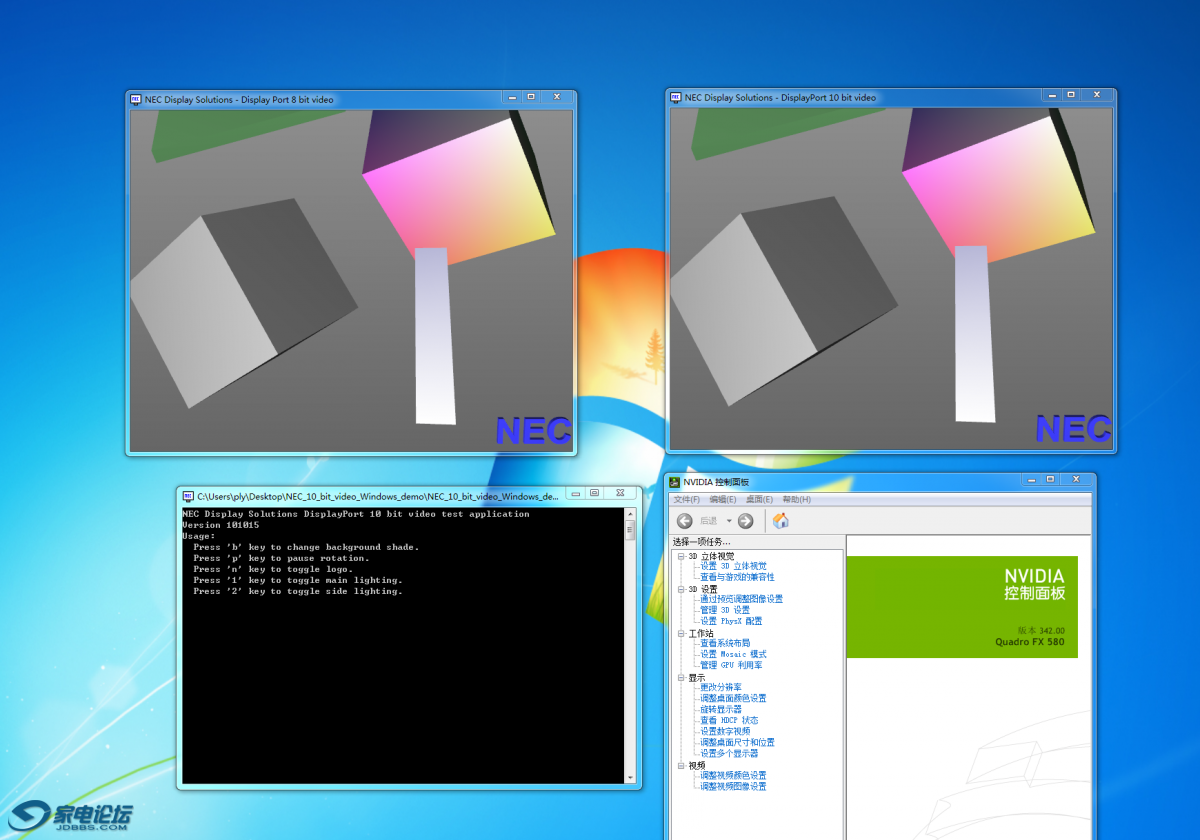Open the 管理 3D 设置 link
The height and width of the screenshot is (840, 1200).
tap(724, 610)
